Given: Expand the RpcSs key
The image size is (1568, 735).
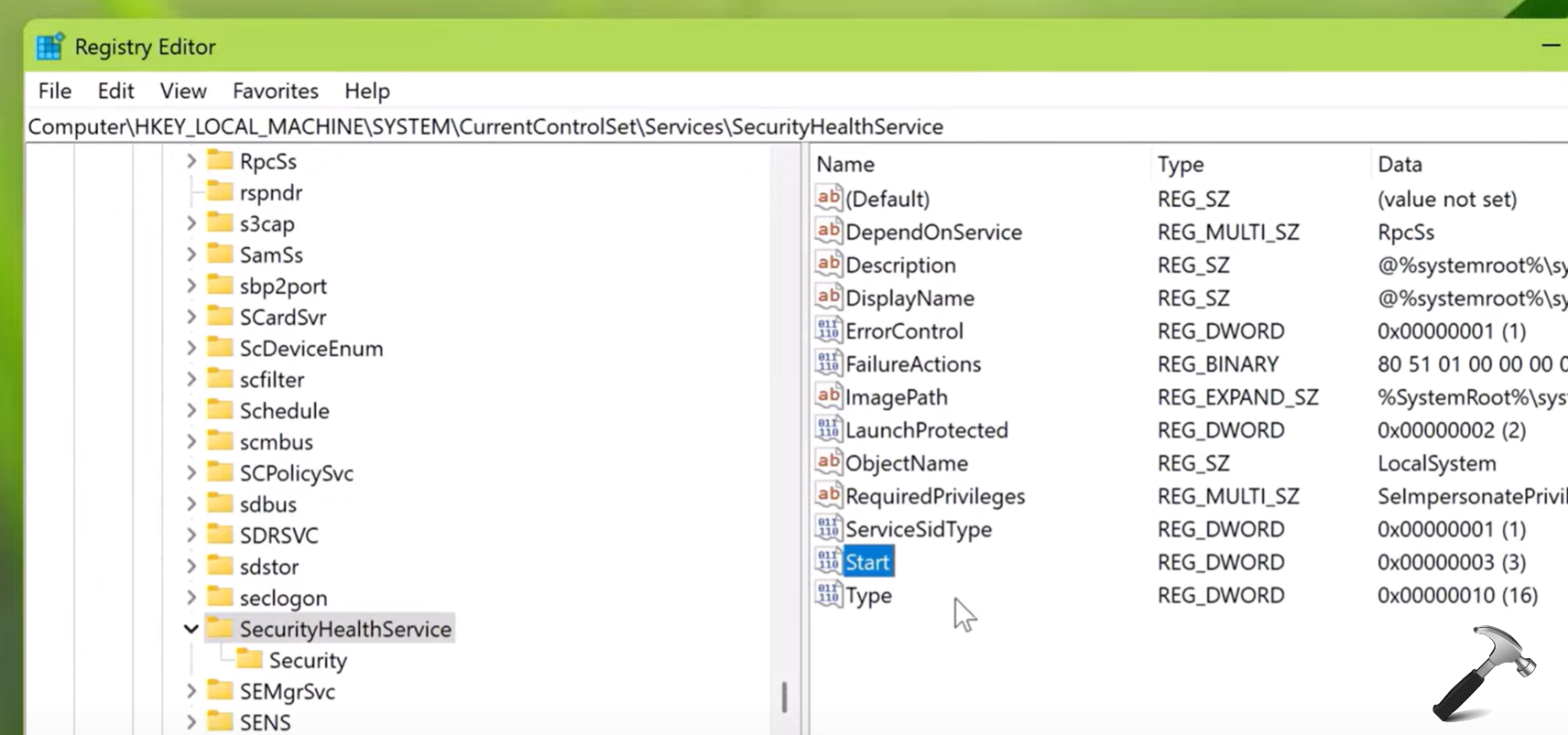Looking at the screenshot, I should (191, 161).
